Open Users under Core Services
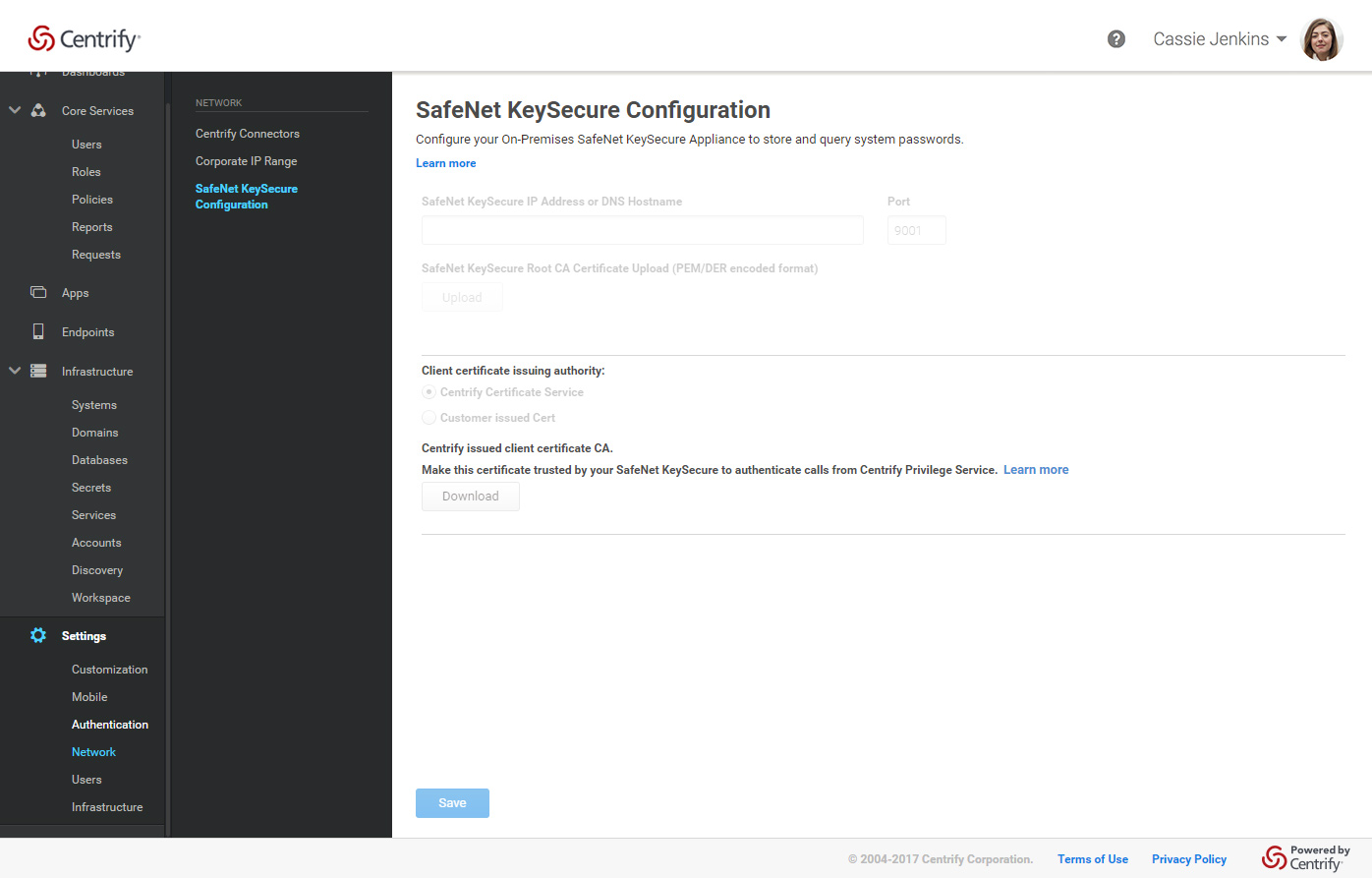Screen dimensions: 1372x878 pos(86,145)
